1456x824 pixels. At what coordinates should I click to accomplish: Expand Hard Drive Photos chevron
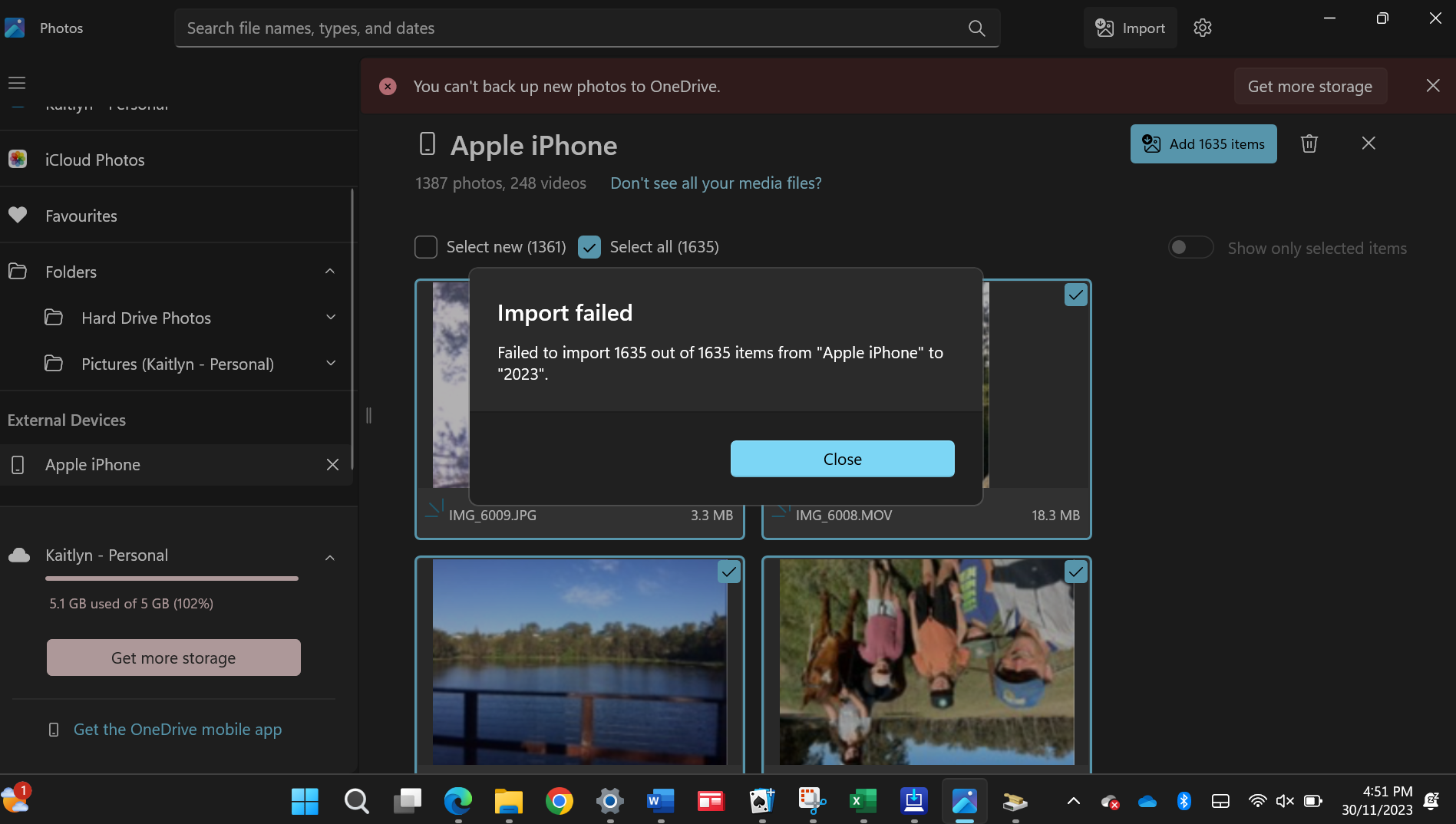[331, 318]
